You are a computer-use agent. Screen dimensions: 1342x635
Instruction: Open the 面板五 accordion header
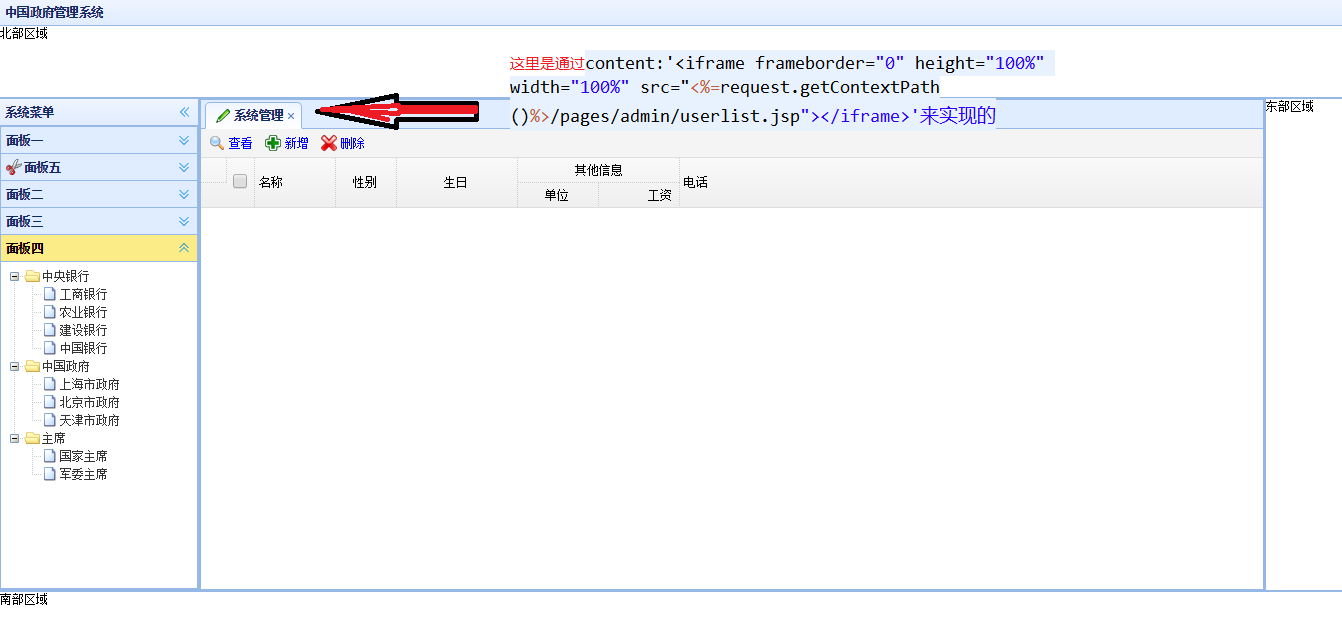tap(99, 167)
